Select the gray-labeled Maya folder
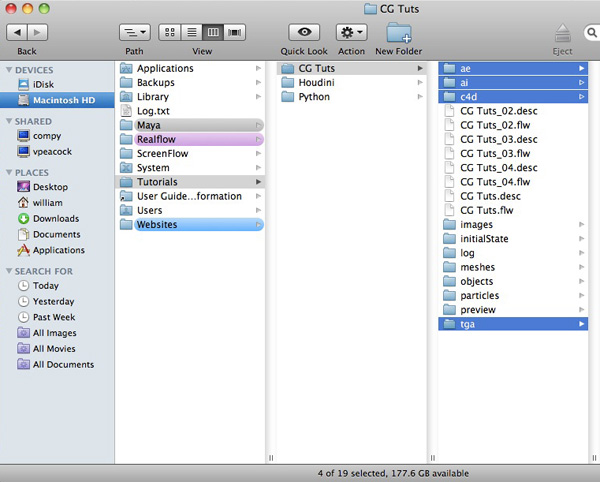Image resolution: width=600 pixels, height=482 pixels. (190, 125)
